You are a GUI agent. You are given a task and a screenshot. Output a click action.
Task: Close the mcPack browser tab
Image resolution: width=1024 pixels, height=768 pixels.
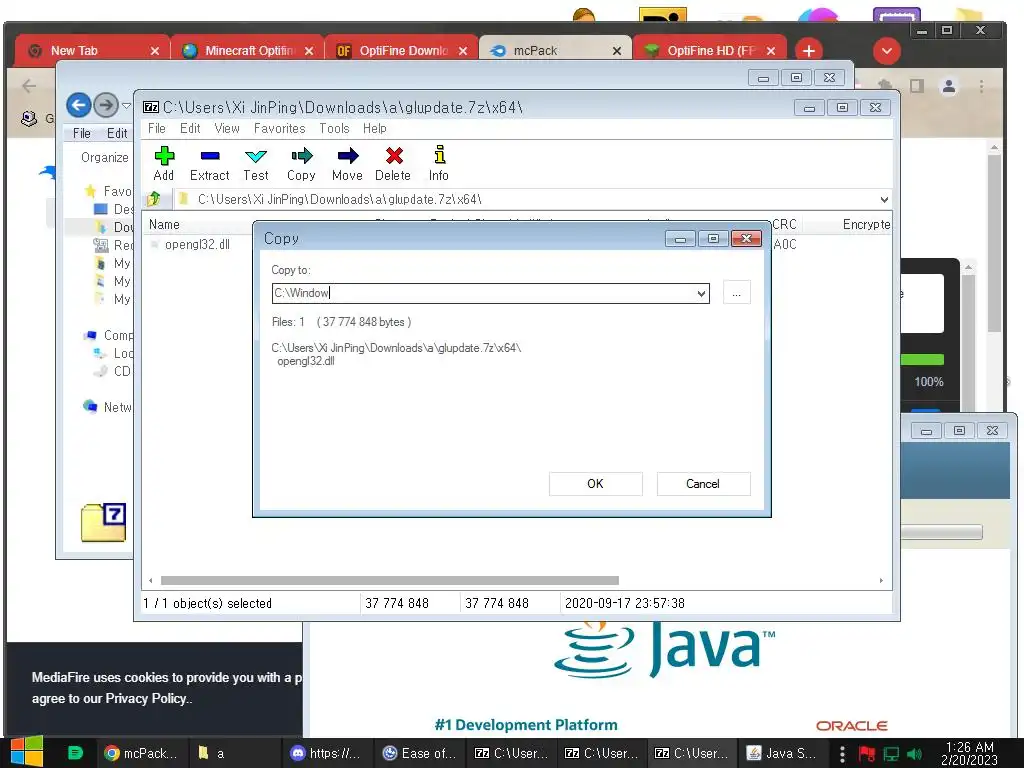(x=616, y=51)
